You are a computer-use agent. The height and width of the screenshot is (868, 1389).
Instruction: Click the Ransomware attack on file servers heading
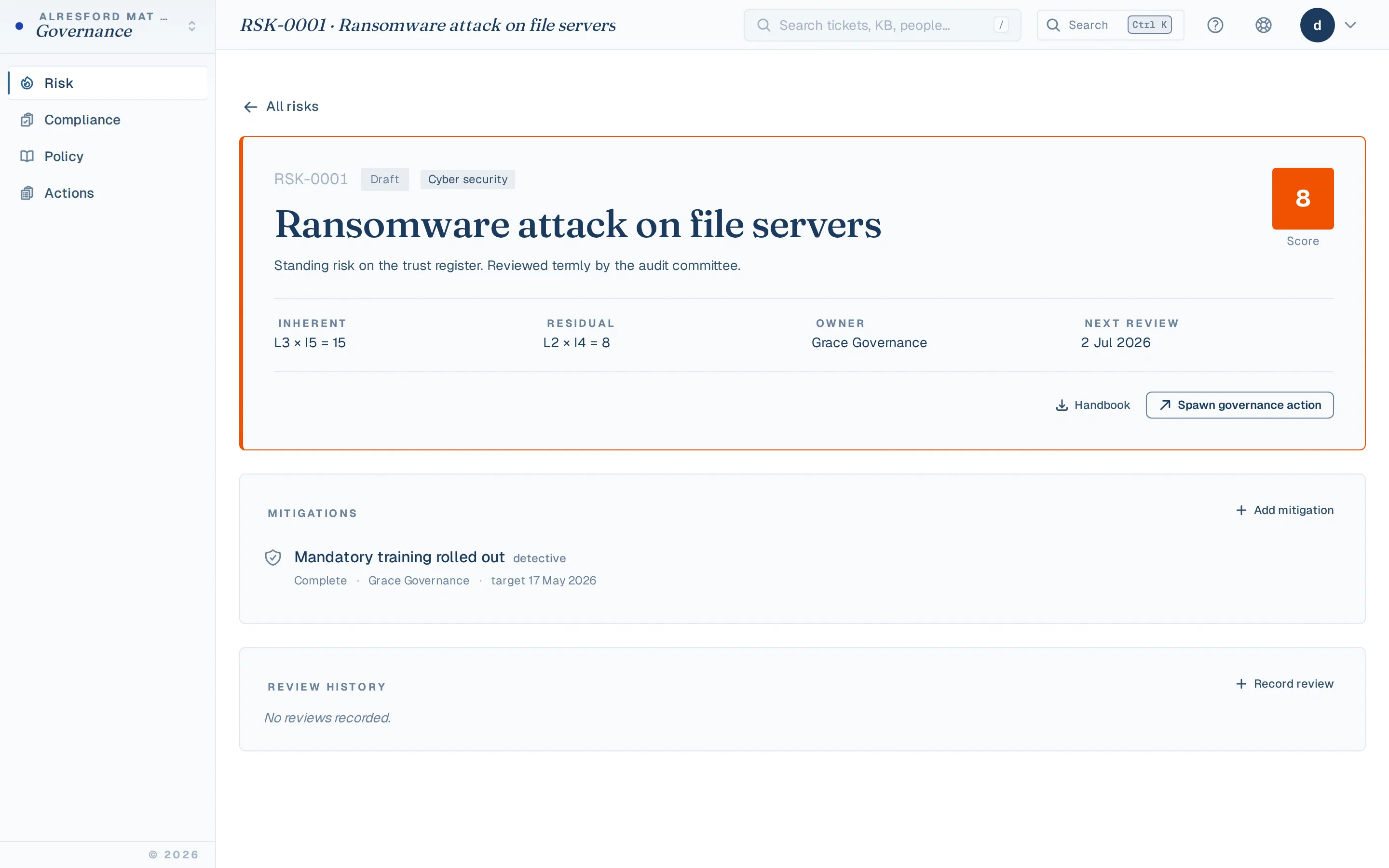(x=578, y=224)
